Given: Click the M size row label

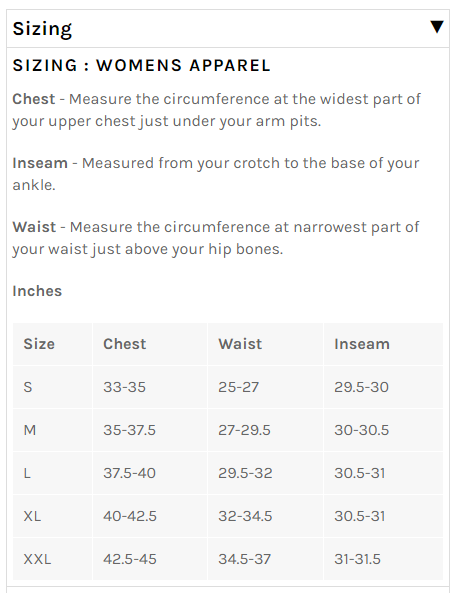Looking at the screenshot, I should [x=30, y=430].
